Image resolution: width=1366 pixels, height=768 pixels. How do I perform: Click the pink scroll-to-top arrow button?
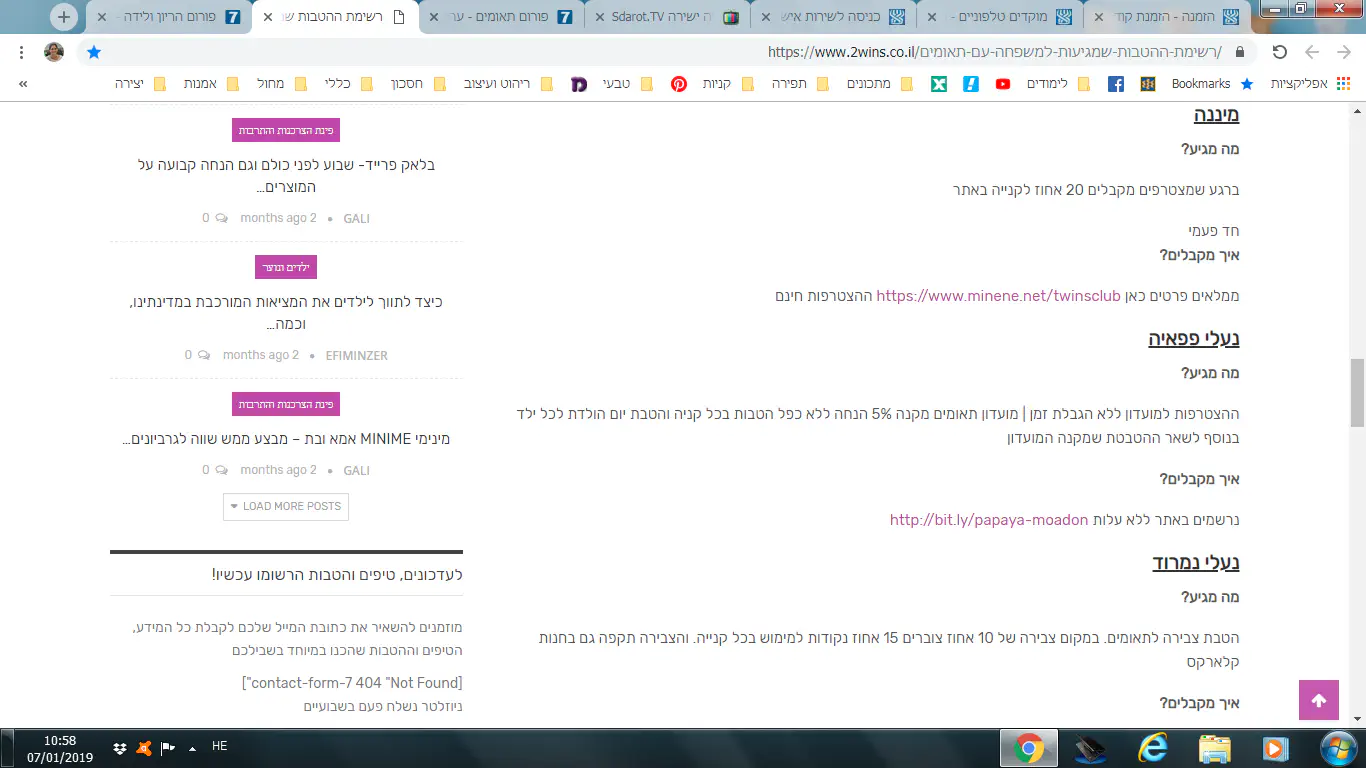pos(1318,700)
